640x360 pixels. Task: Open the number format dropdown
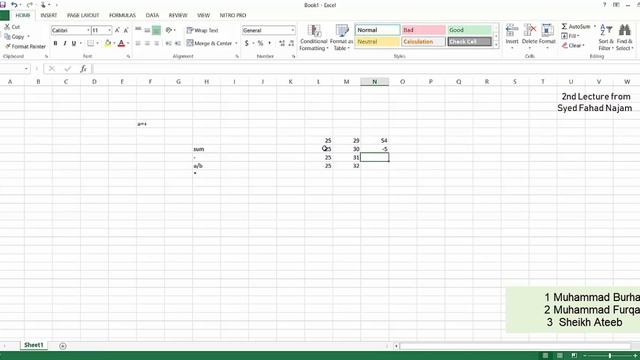point(292,30)
